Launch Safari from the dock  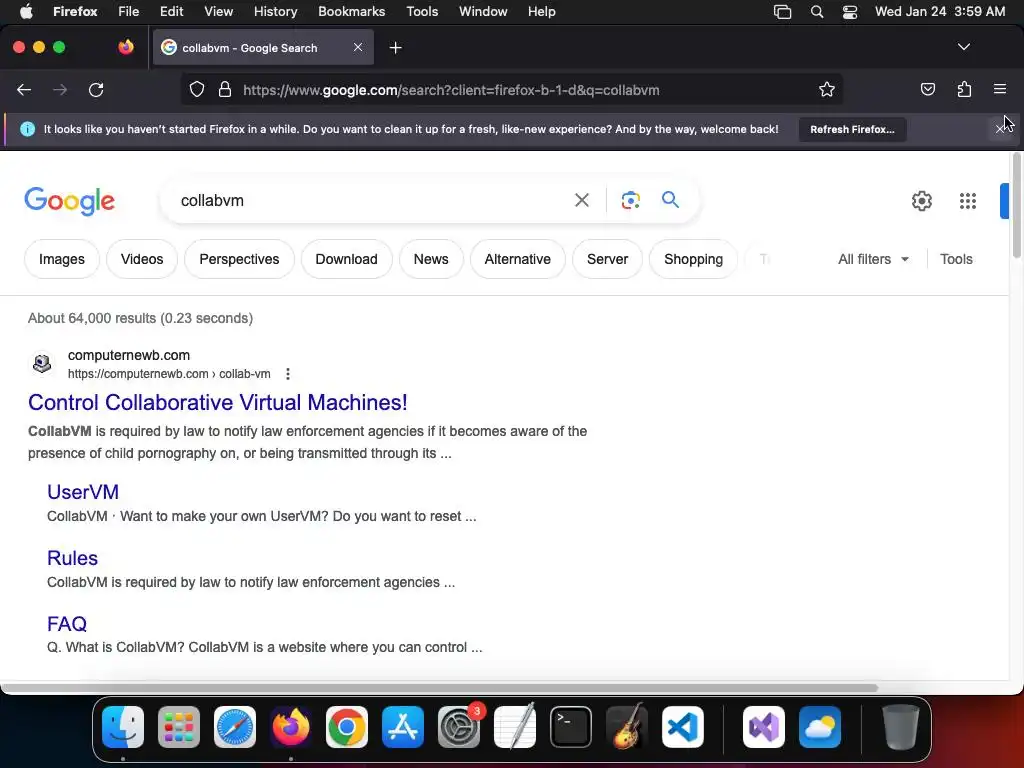pyautogui.click(x=235, y=727)
